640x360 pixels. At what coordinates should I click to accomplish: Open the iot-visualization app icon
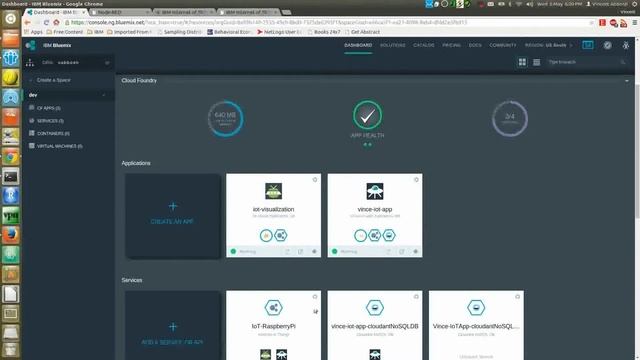(273, 191)
